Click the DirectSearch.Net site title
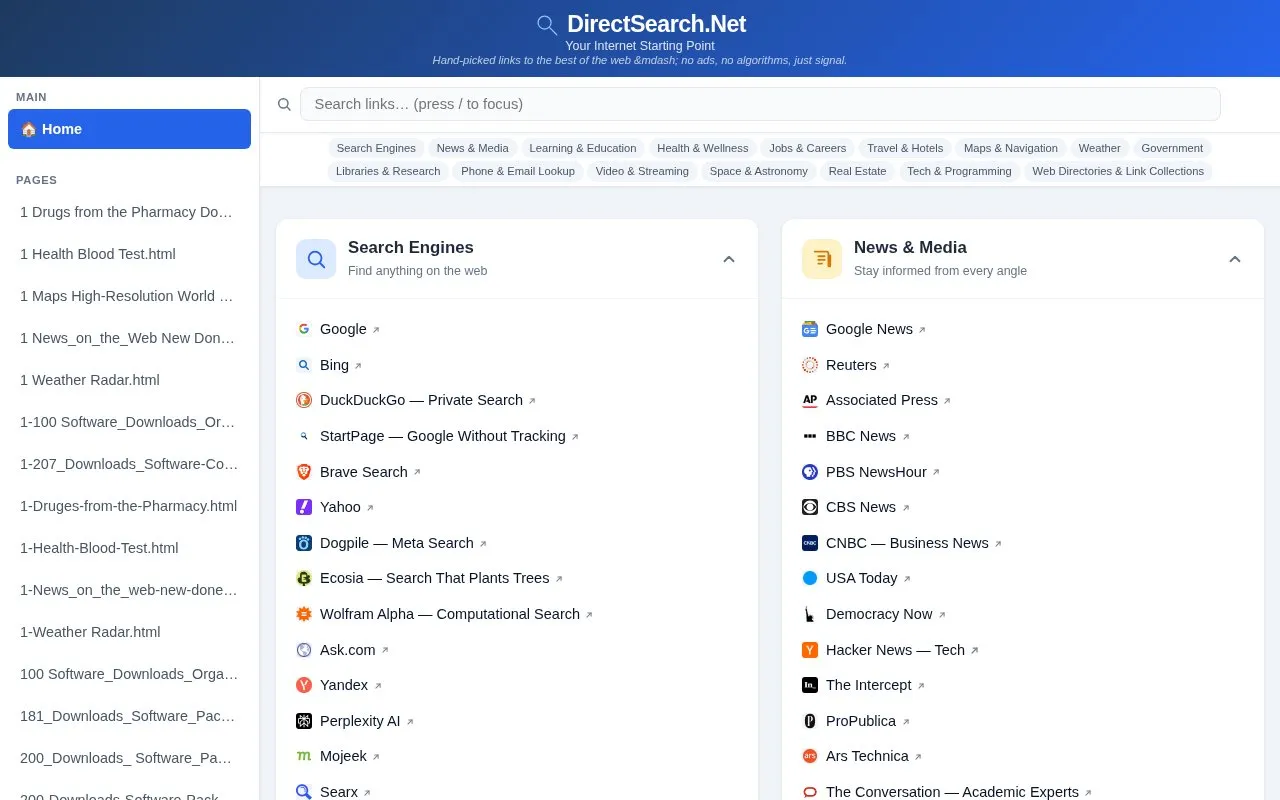Image resolution: width=1280 pixels, height=800 pixels. click(x=656, y=24)
